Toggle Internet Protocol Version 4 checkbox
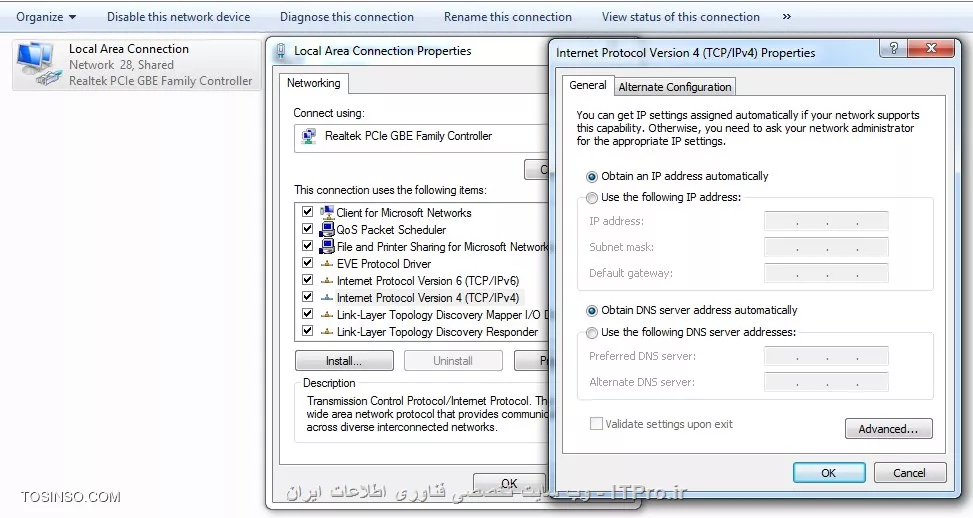973x518 pixels. (x=307, y=297)
